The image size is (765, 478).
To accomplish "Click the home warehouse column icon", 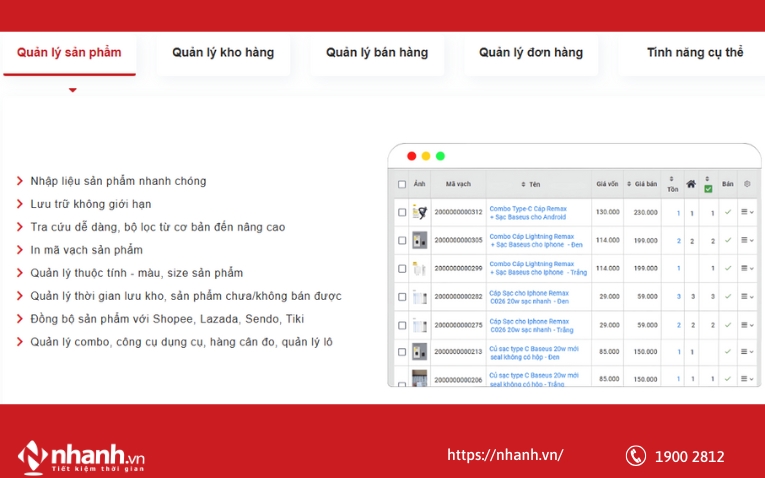I will click(691, 184).
